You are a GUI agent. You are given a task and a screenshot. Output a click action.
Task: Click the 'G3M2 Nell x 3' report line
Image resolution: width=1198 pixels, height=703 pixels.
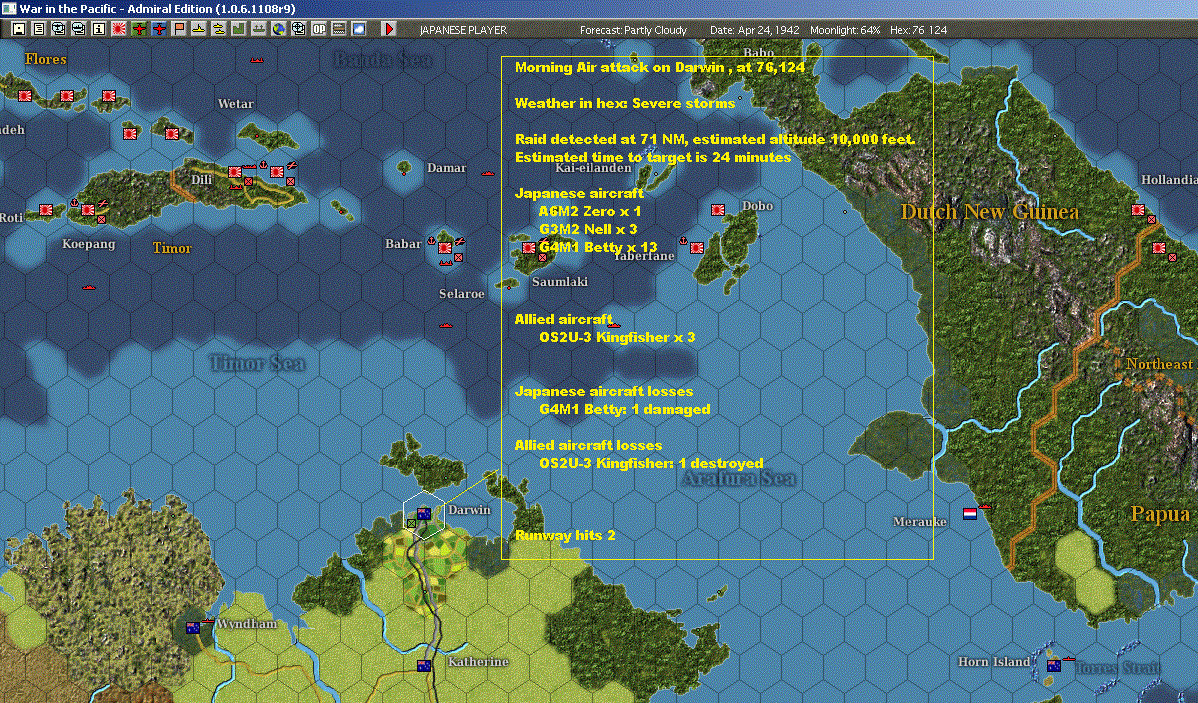click(588, 229)
